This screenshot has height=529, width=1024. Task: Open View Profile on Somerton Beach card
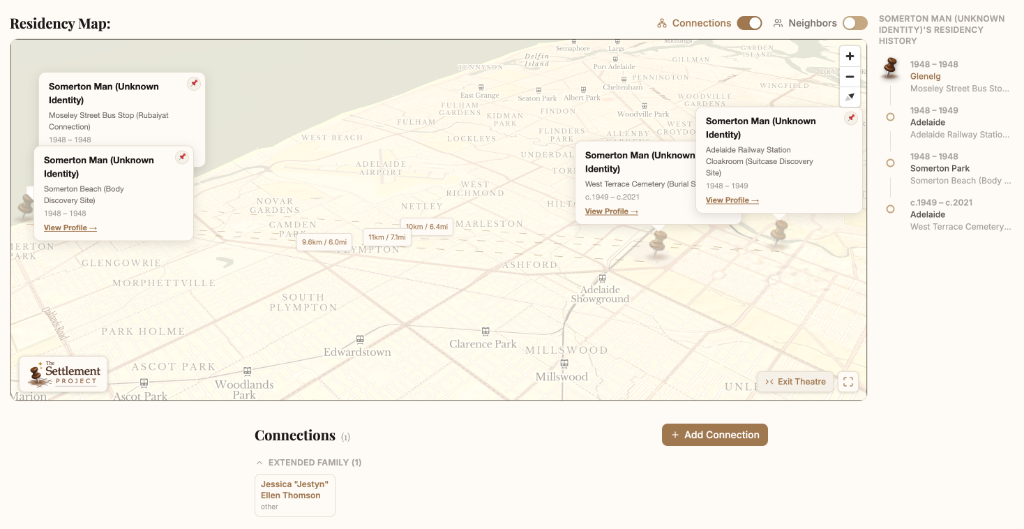point(70,228)
